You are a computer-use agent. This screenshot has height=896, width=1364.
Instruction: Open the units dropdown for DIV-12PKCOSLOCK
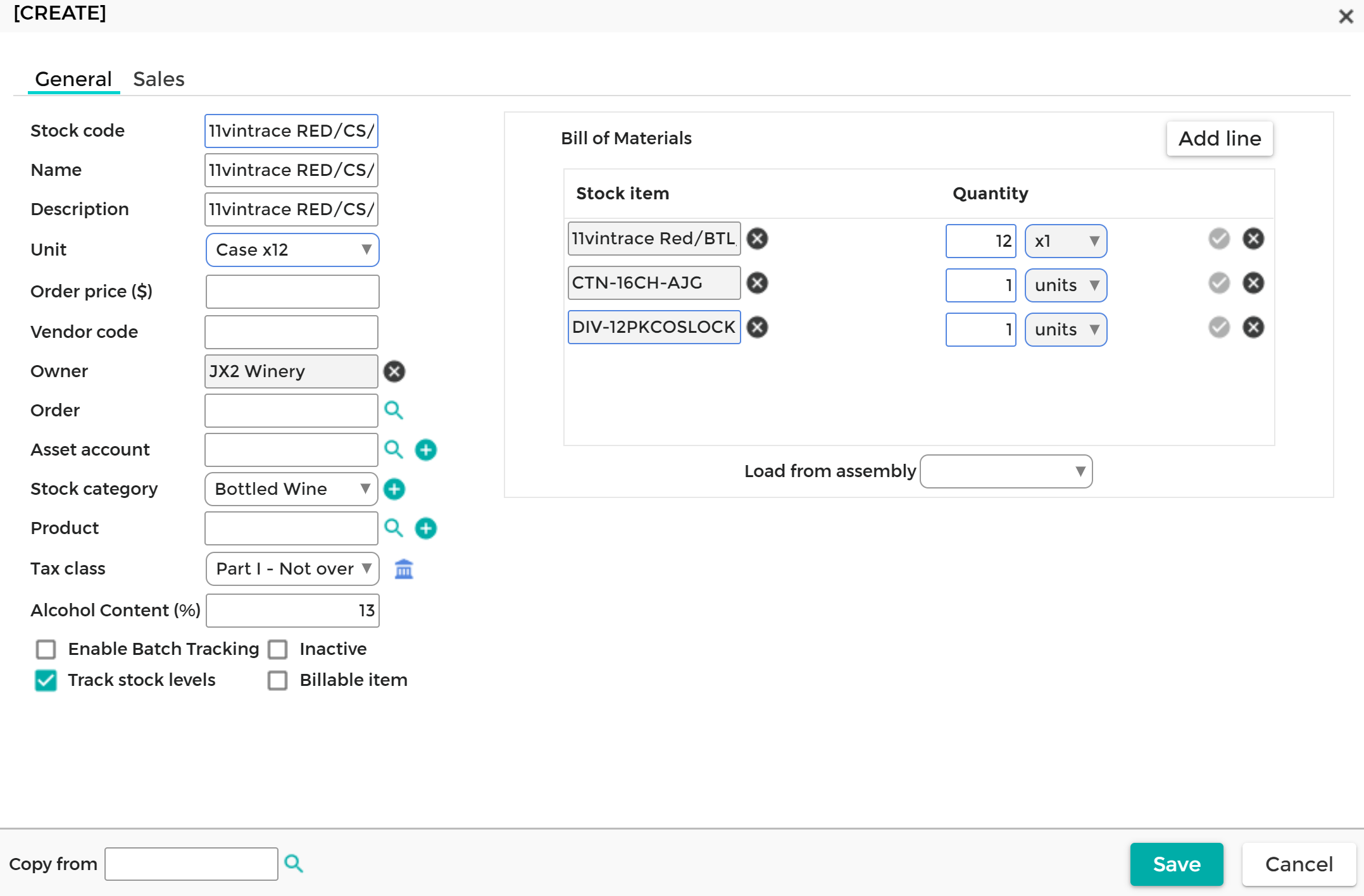[x=1066, y=330]
